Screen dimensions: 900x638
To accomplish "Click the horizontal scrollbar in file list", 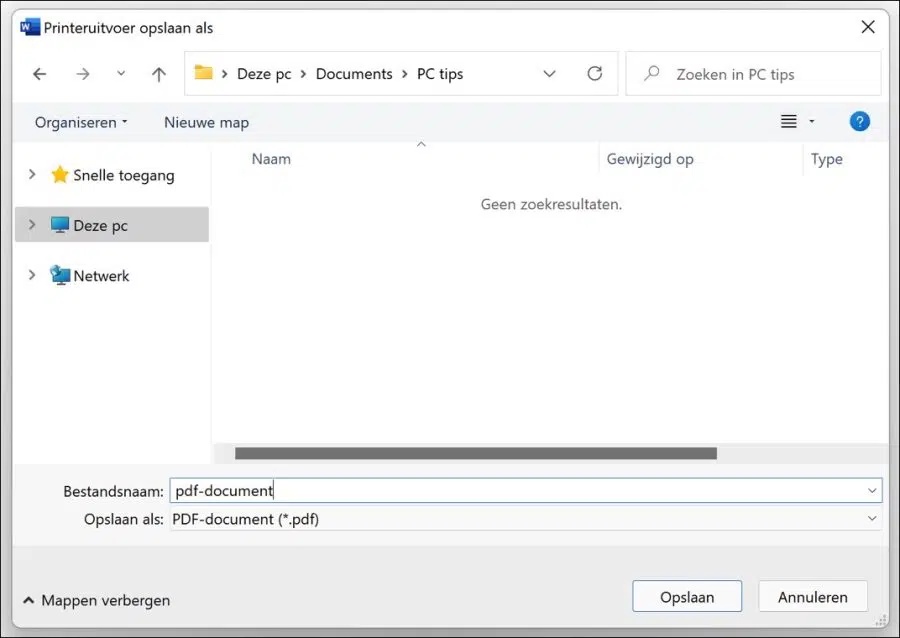I will [476, 453].
